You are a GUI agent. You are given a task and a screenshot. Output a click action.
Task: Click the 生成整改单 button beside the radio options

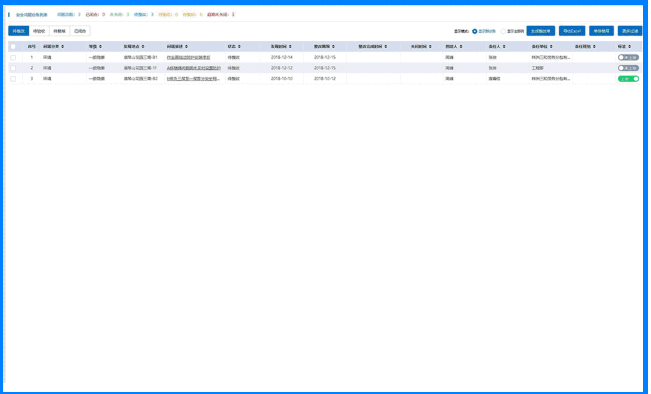point(541,31)
